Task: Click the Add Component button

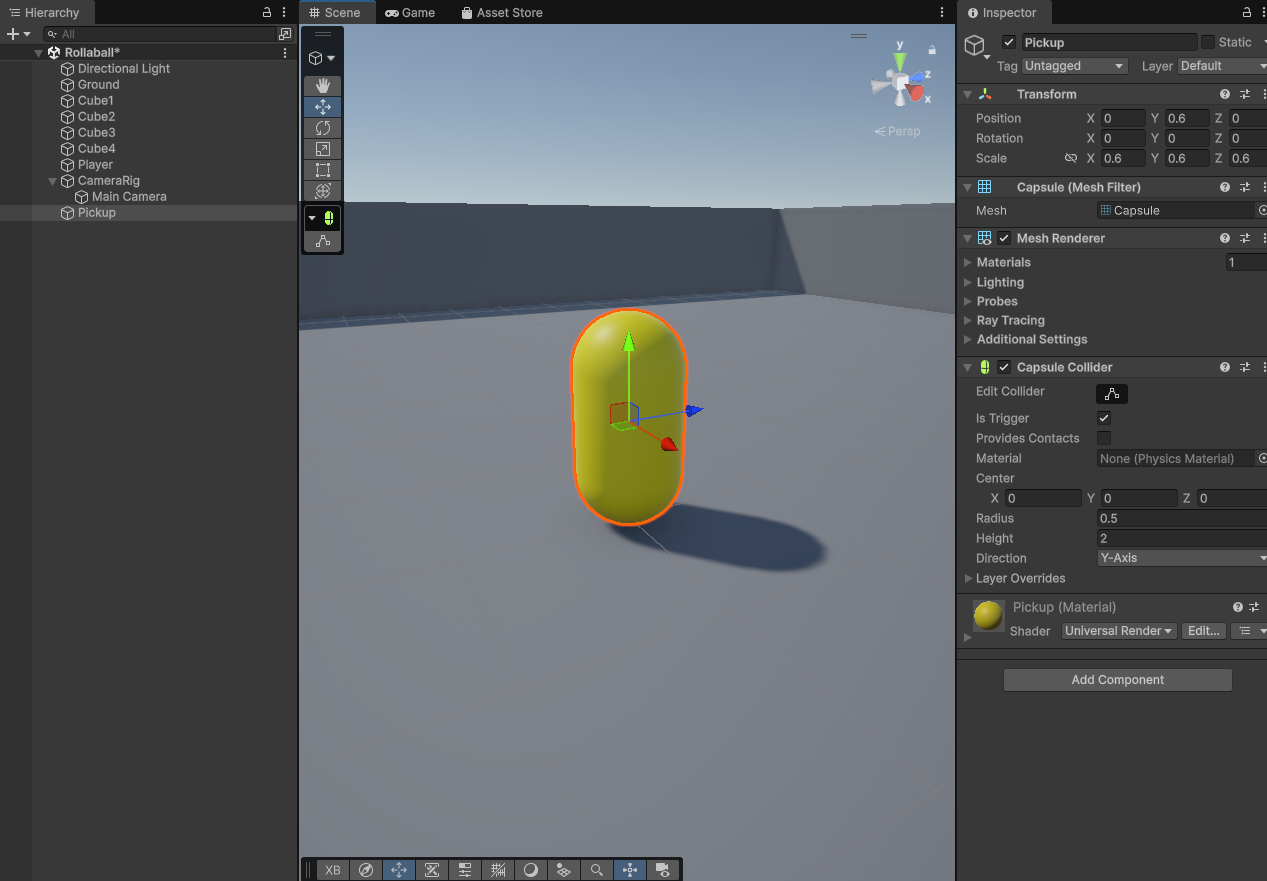Action: [x=1117, y=680]
